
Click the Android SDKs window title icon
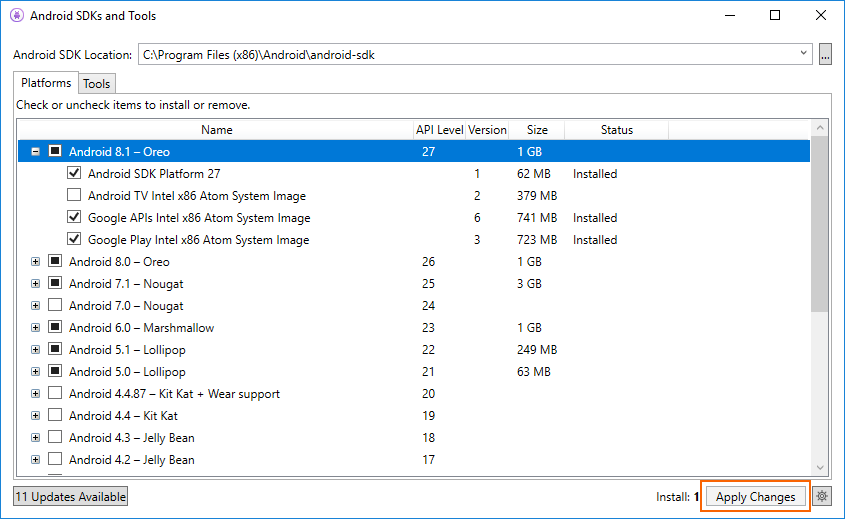click(x=17, y=16)
